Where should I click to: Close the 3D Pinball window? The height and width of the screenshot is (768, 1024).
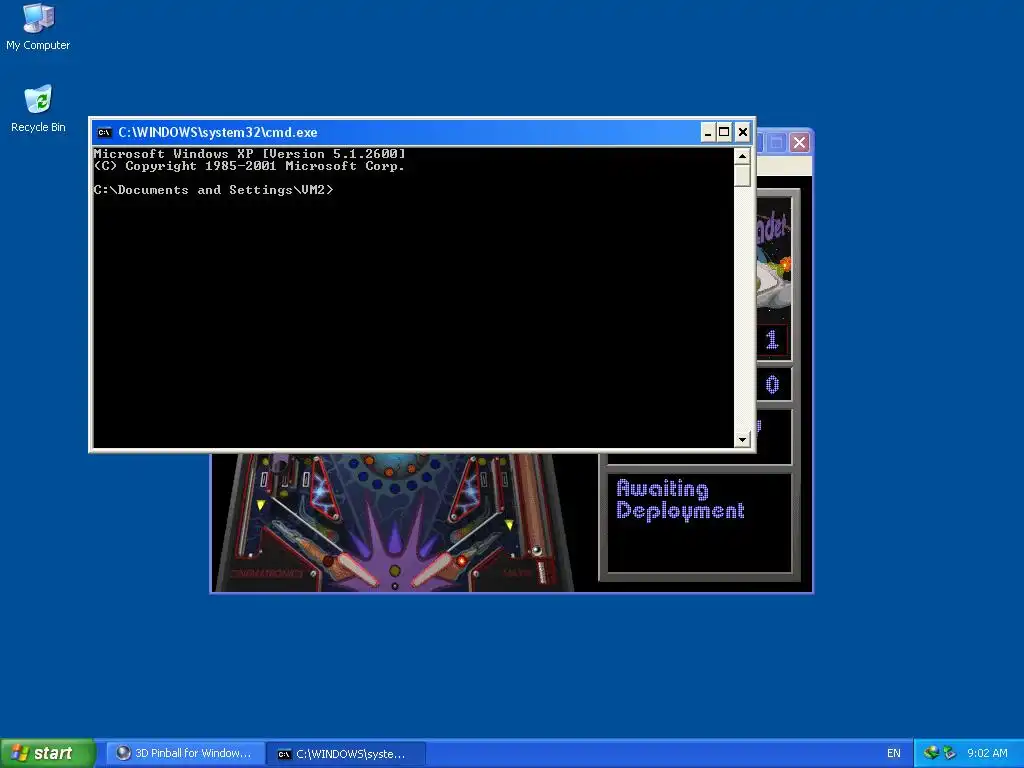point(799,142)
